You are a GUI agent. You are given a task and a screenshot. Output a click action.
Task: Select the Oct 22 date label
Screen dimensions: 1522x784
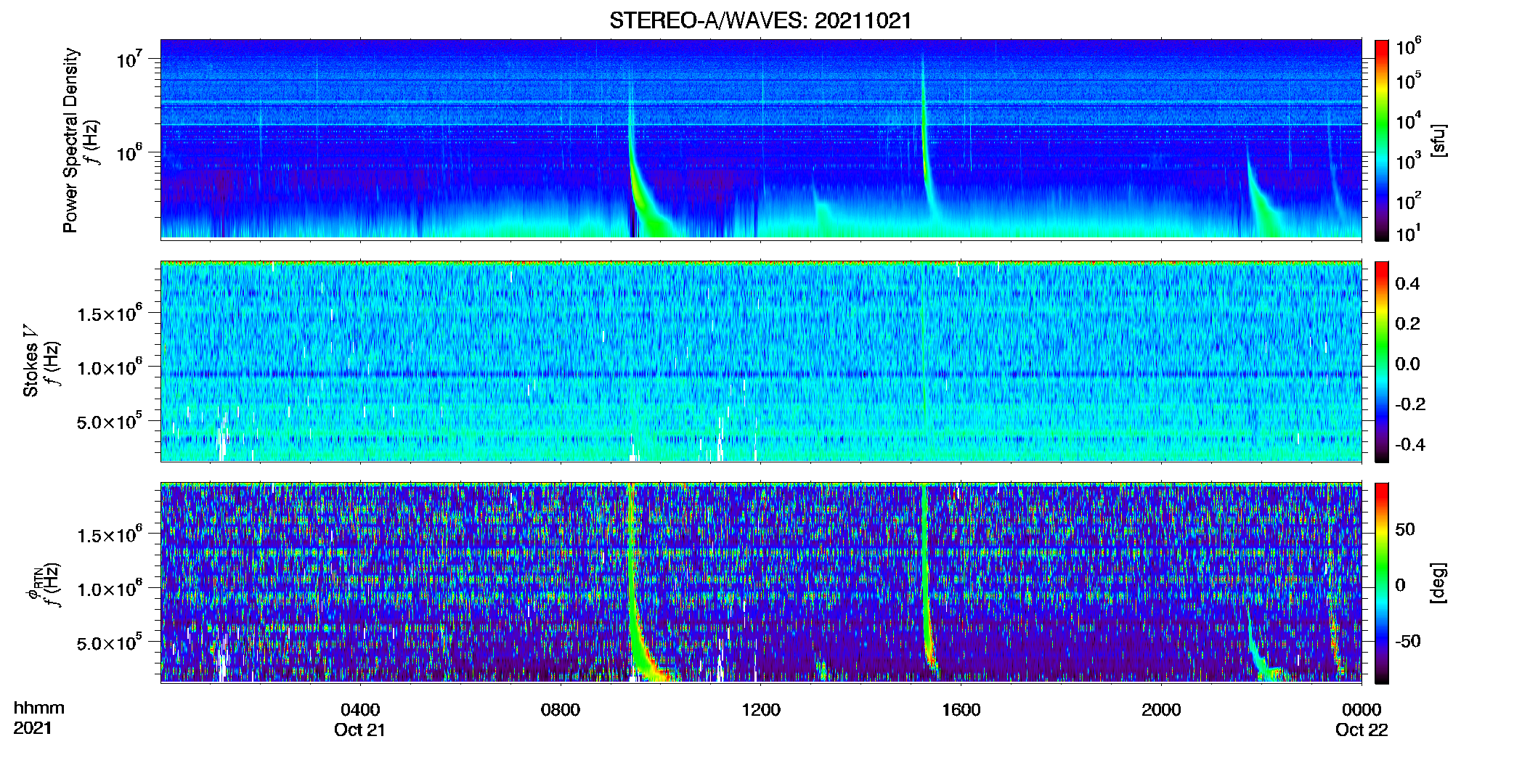coord(1362,730)
